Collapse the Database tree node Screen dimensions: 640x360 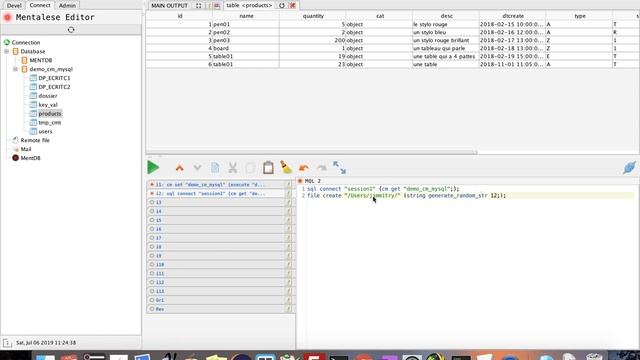pyautogui.click(x=7, y=51)
